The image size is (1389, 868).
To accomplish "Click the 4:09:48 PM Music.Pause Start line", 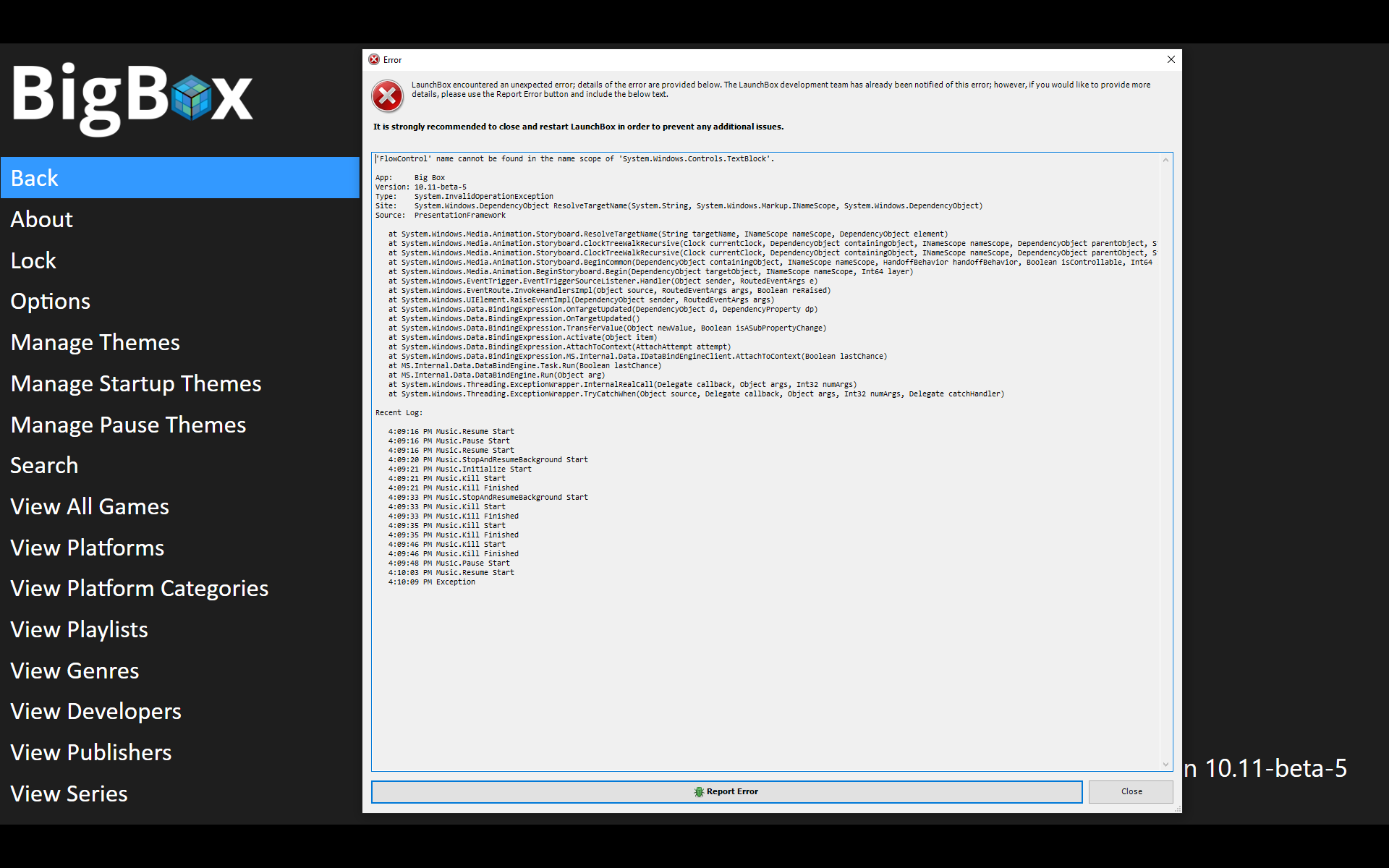I will [x=449, y=563].
